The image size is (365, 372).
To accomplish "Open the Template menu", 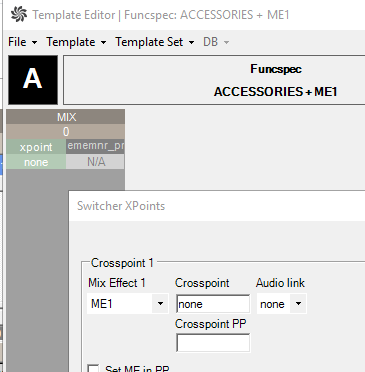I will click(x=76, y=42).
